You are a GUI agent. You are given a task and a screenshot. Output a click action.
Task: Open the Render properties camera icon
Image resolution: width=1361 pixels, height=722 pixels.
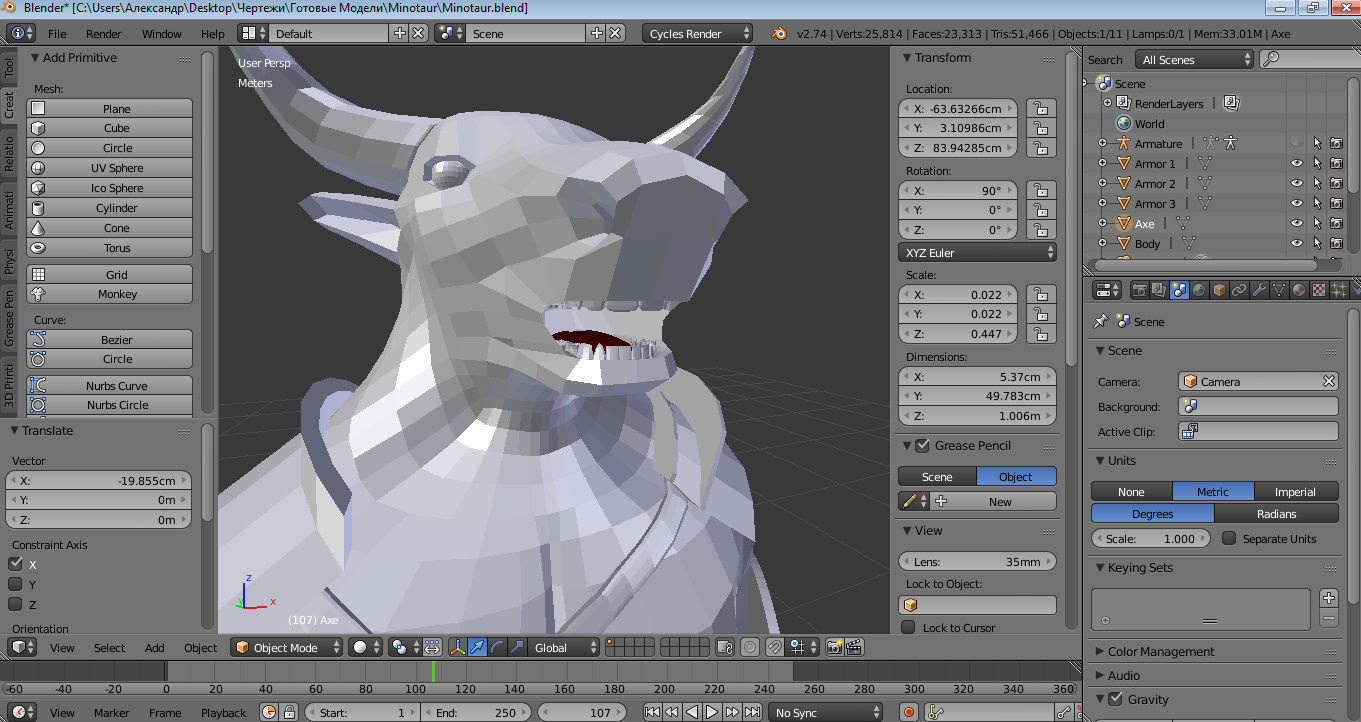pos(1140,289)
